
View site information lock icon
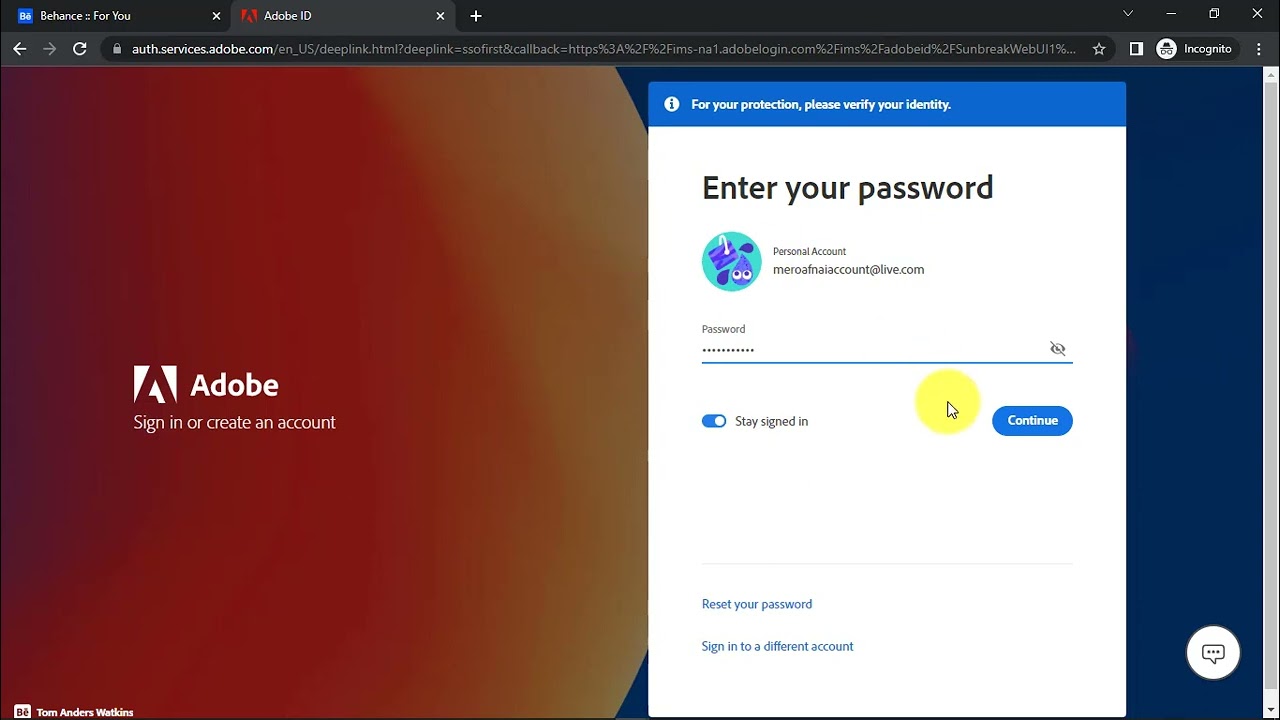pyautogui.click(x=117, y=49)
